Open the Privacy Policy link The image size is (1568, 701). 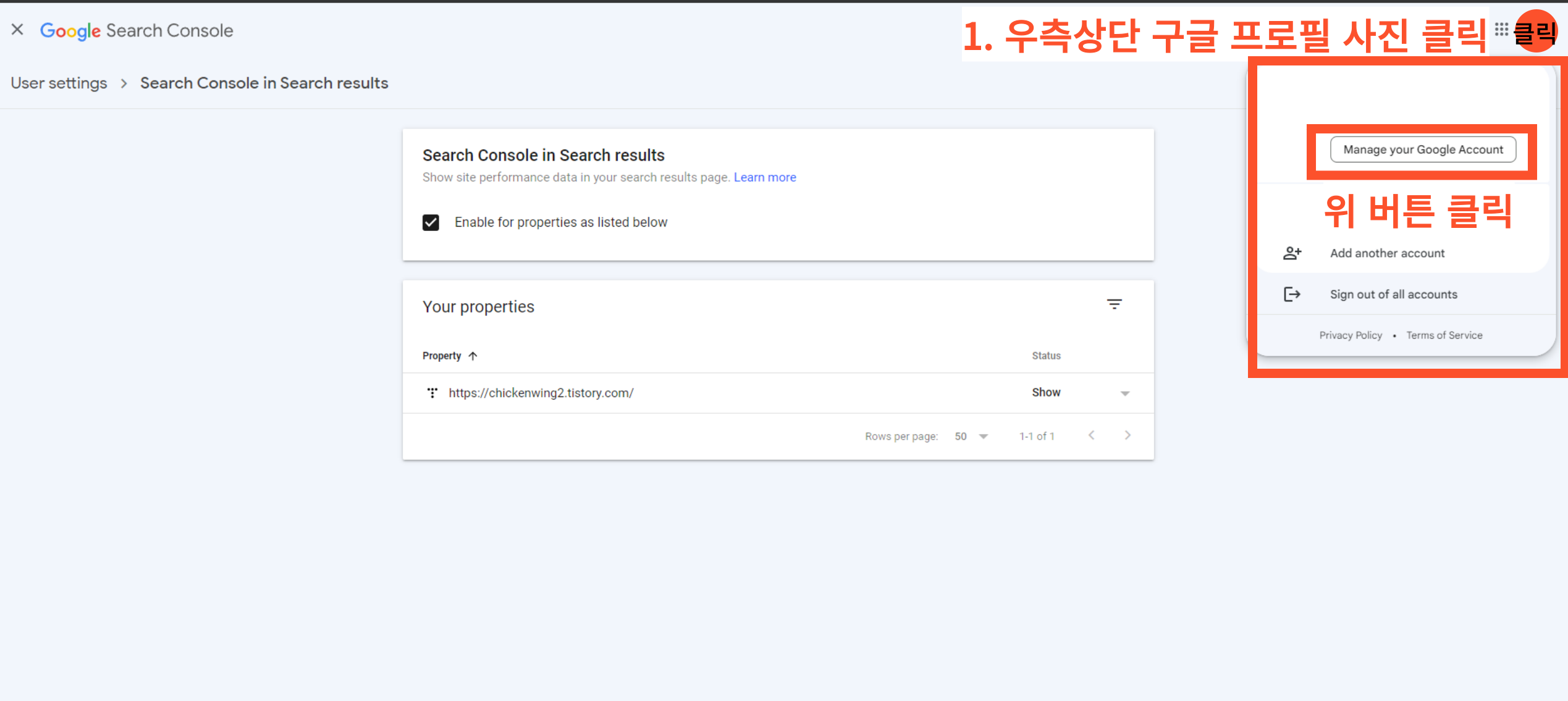[x=1351, y=335]
